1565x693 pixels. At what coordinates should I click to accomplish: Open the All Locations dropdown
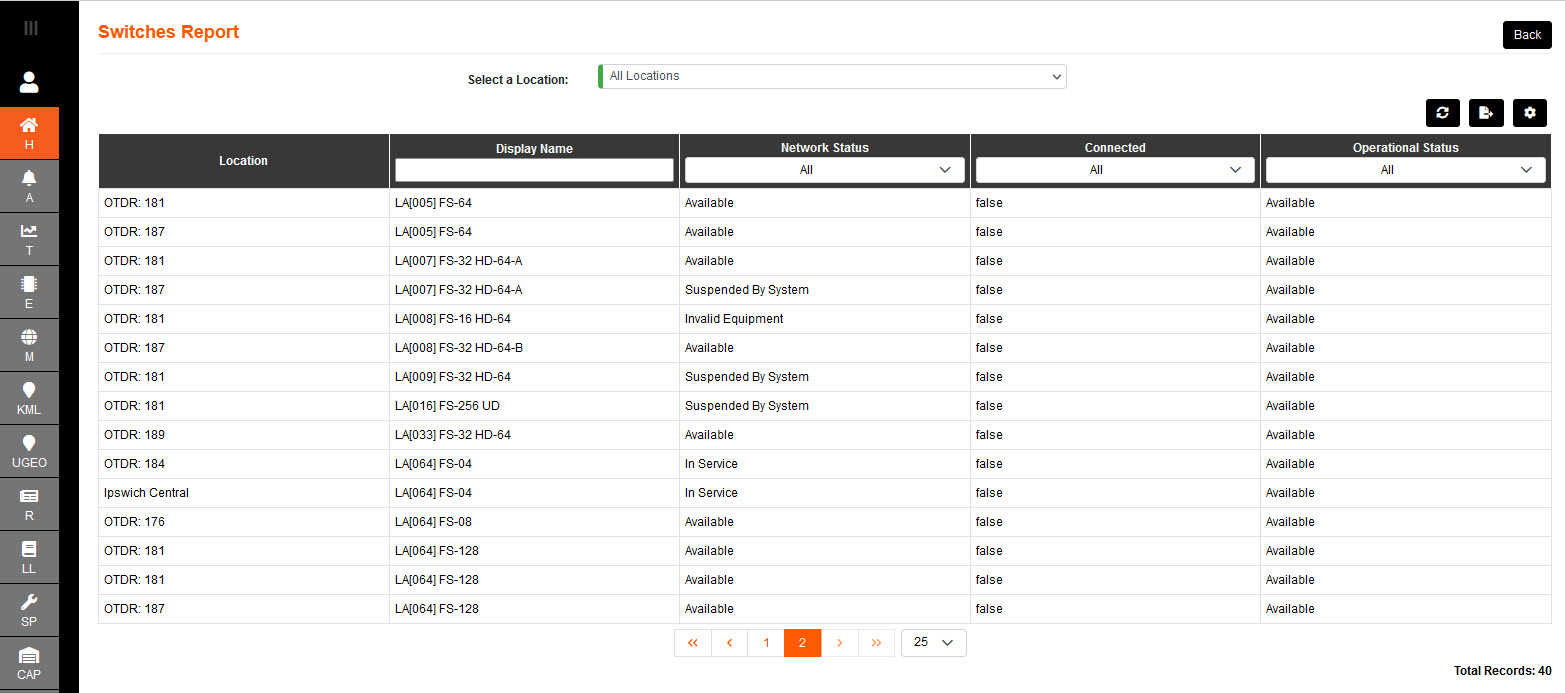(832, 76)
